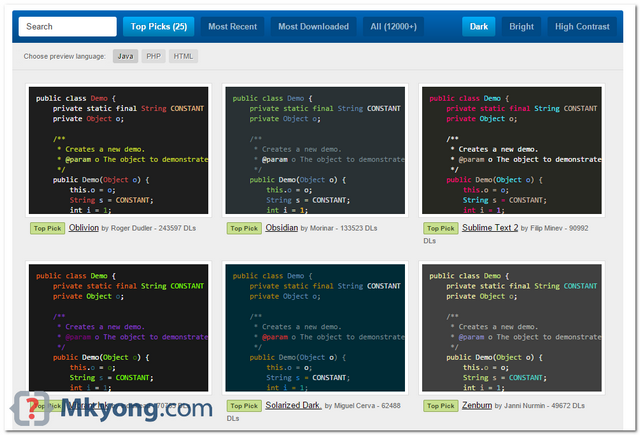The height and width of the screenshot is (435, 640).
Task: Click the 'by Miguel Cerva - 62488' text
Action: (362, 406)
